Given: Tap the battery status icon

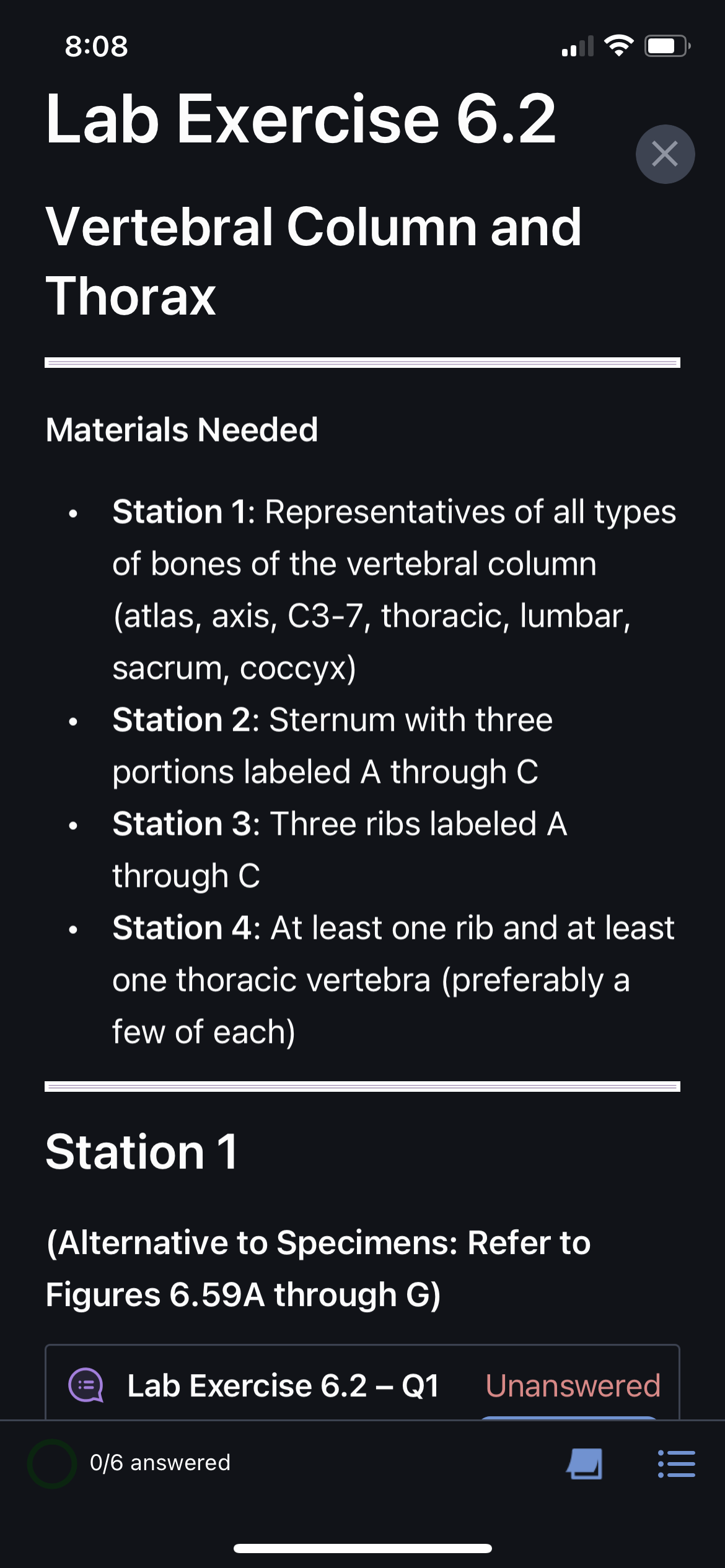Looking at the screenshot, I should pos(667,46).
